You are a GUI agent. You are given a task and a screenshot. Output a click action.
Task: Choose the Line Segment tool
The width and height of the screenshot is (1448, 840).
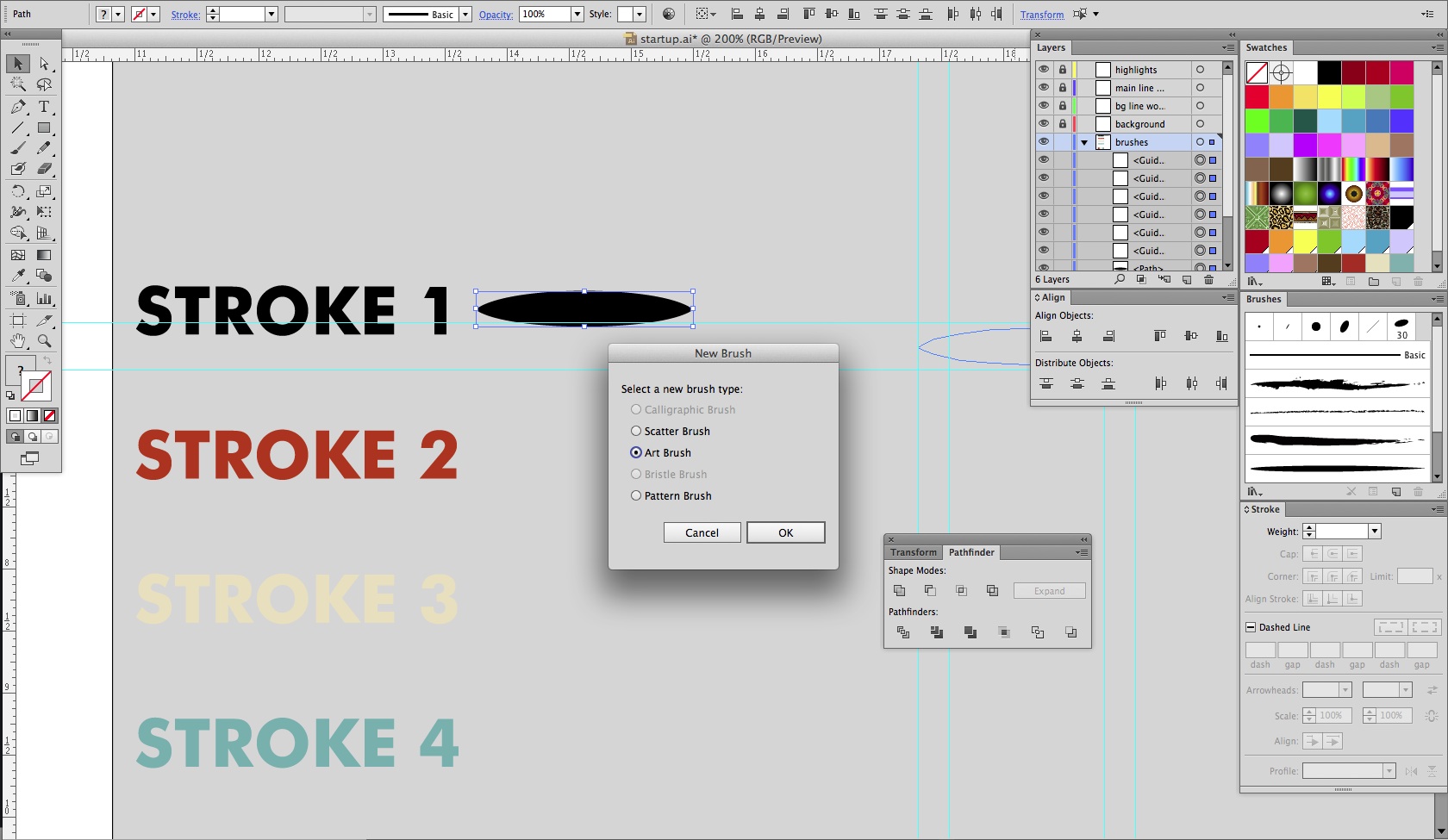[18, 128]
